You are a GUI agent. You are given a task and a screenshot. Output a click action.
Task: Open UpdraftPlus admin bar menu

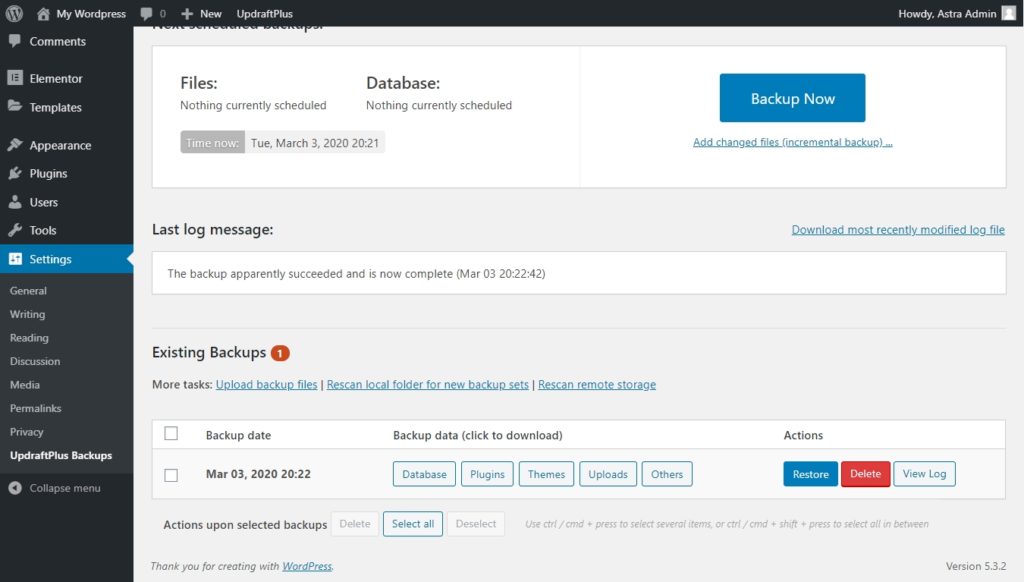(264, 14)
